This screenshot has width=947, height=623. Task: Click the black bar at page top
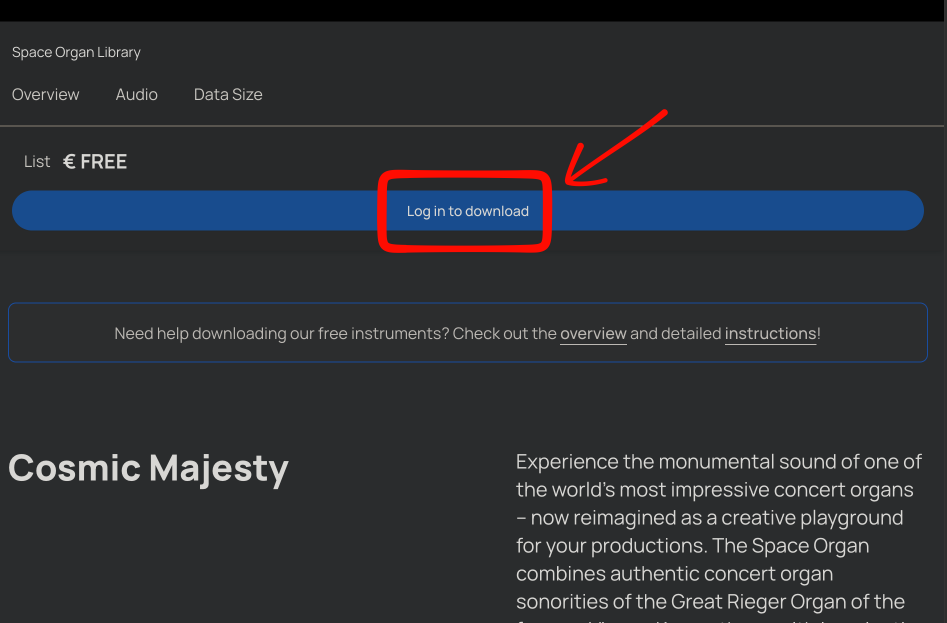(473, 10)
